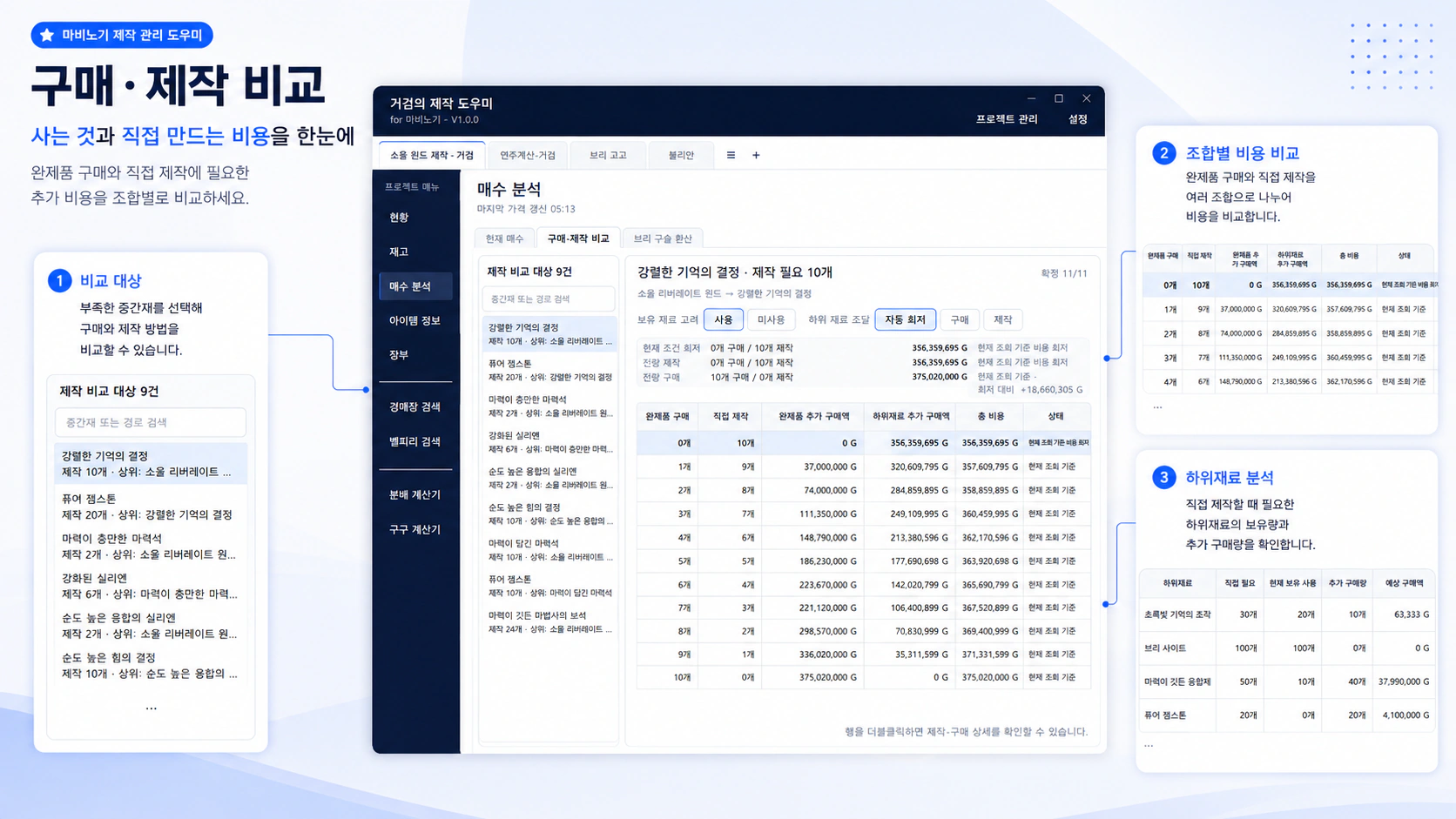The height and width of the screenshot is (819, 1456).
Task: Select the 구매-제작 비교 sub-tab
Action: tap(578, 238)
